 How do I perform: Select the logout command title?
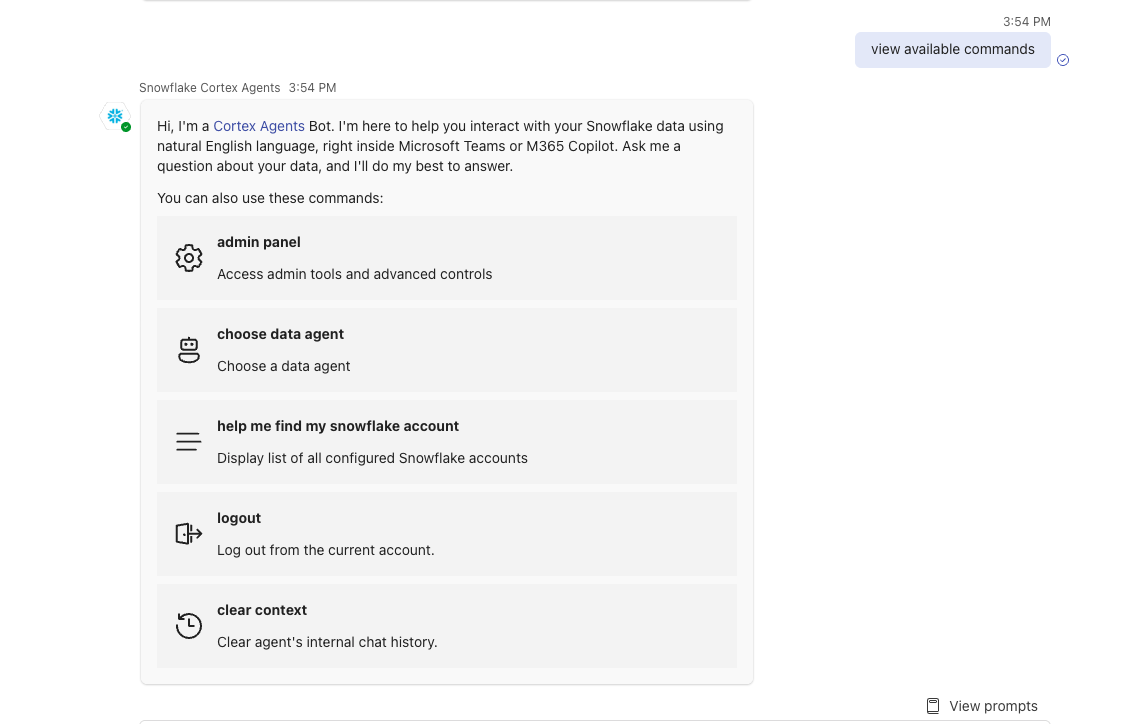point(239,518)
